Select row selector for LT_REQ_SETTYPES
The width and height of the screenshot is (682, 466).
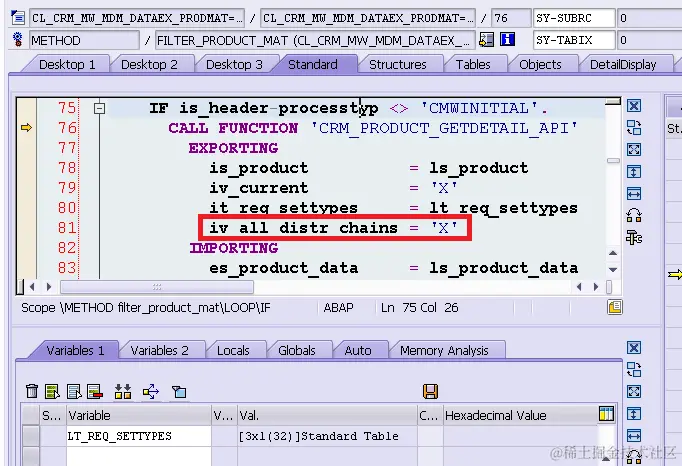pos(30,436)
